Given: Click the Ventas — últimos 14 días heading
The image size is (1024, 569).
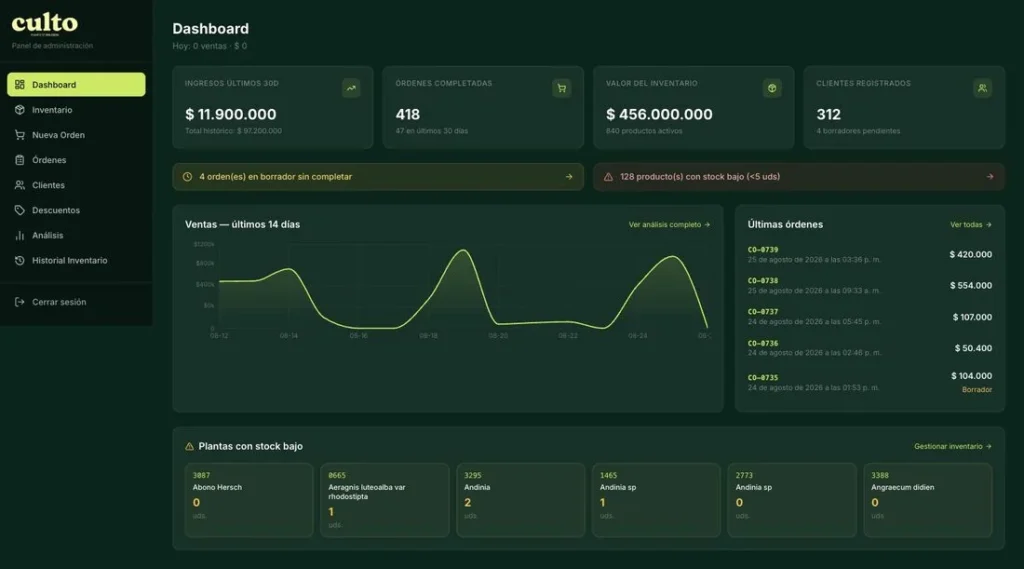Looking at the screenshot, I should pos(242,224).
